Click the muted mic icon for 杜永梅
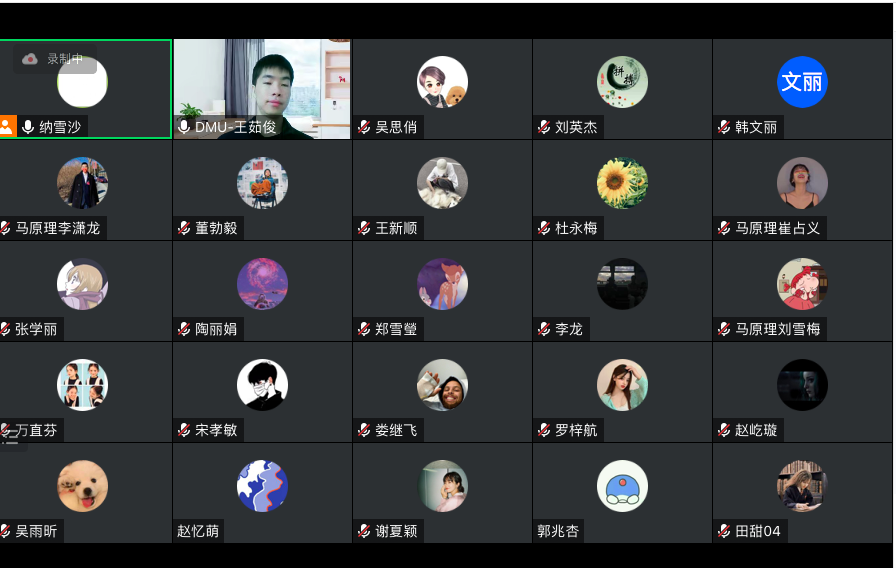 pos(544,228)
